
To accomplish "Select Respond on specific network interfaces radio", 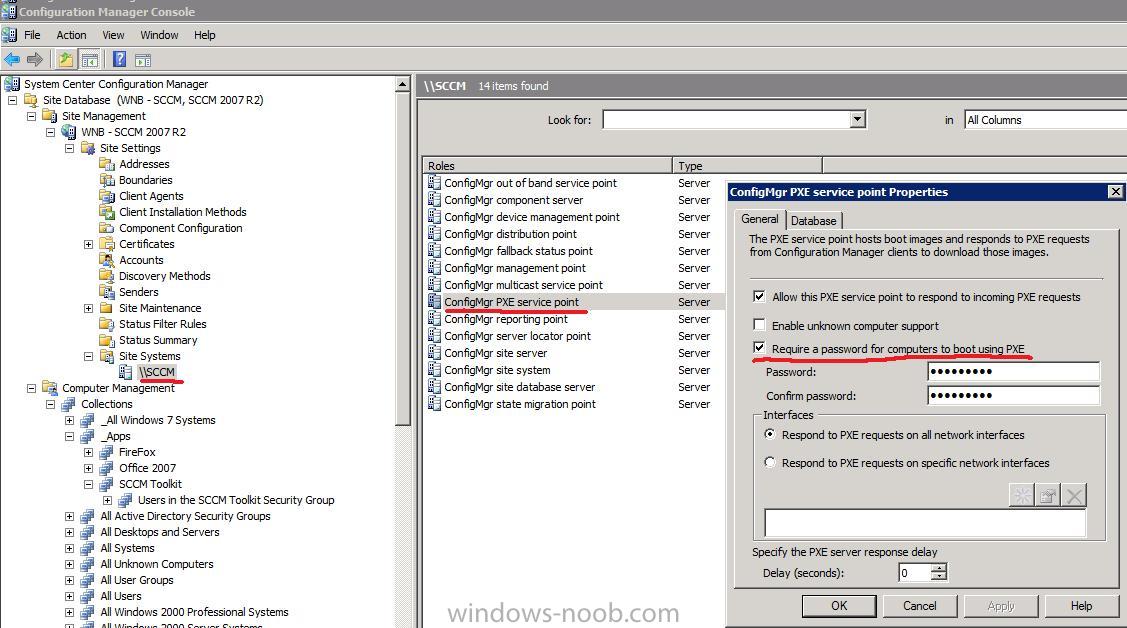I will coord(770,462).
